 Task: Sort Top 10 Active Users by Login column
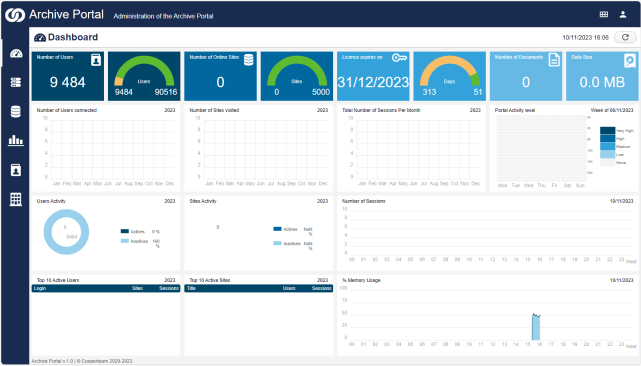[40, 288]
